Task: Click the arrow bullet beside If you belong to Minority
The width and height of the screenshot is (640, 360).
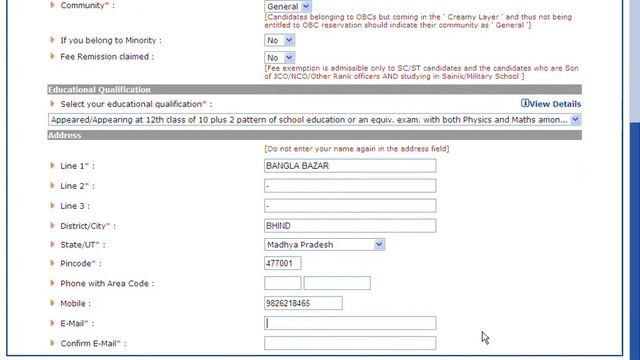Action: coord(52,40)
